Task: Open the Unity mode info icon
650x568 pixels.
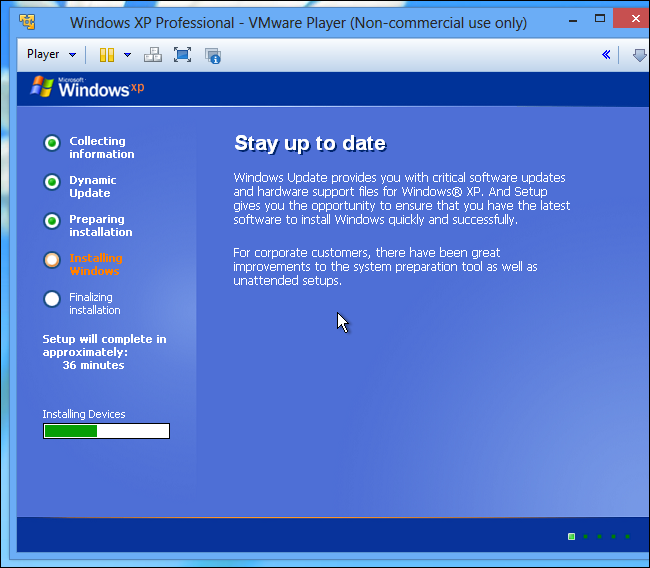Action: [x=213, y=55]
